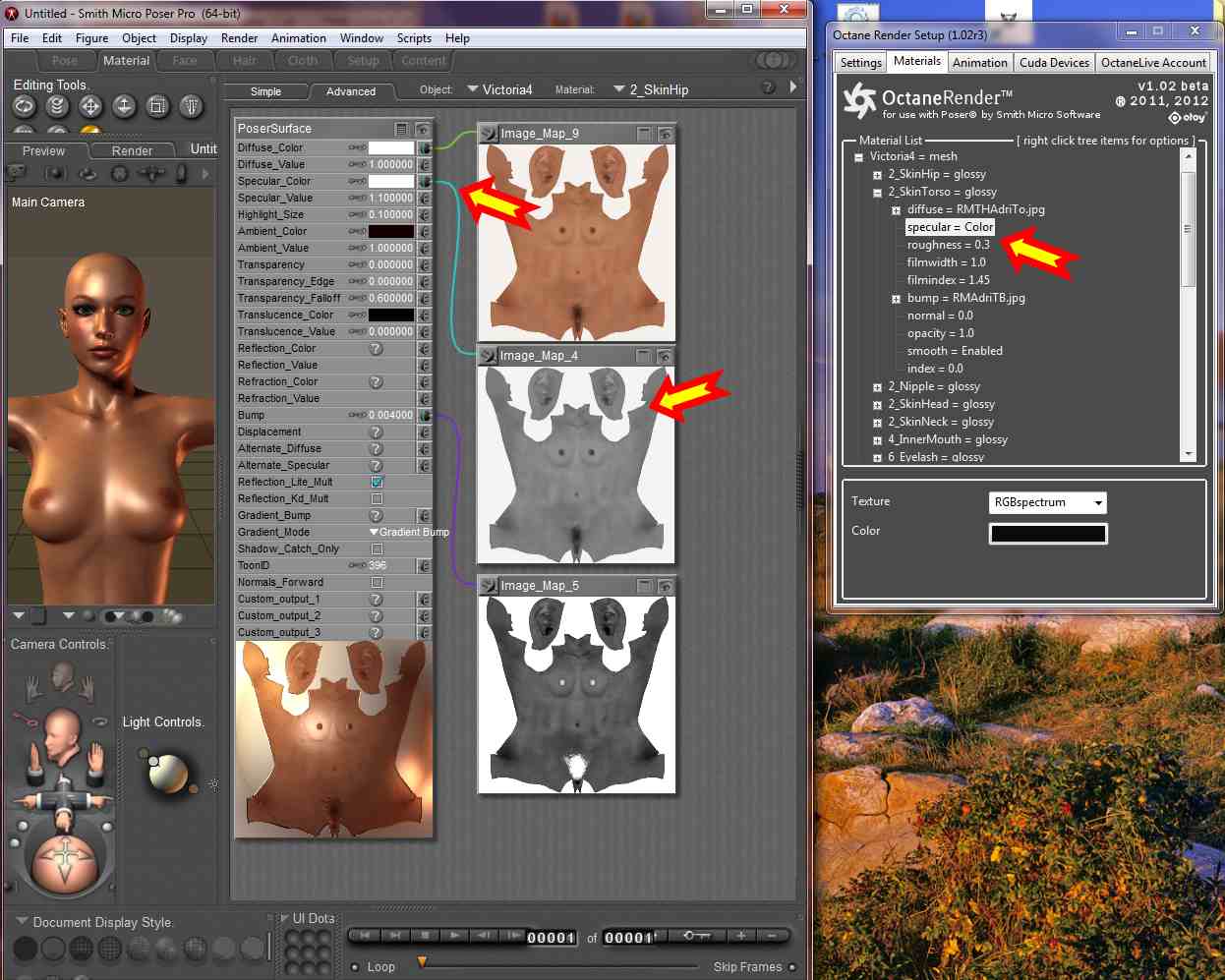1225x980 pixels.
Task: Click the Ambient_Color dark swatch
Action: pyautogui.click(x=391, y=231)
